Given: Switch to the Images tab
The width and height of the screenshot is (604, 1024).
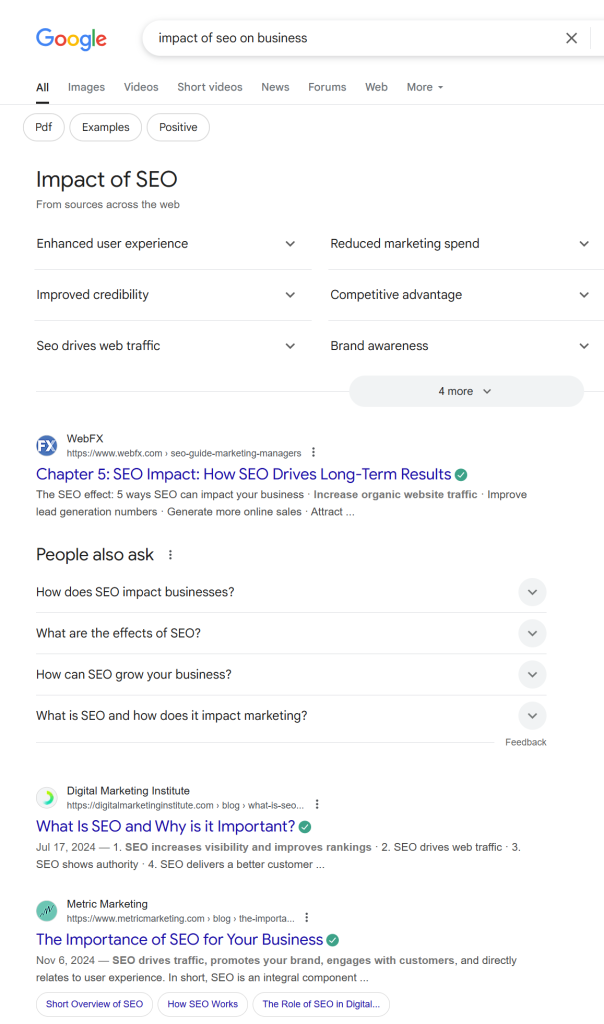Looking at the screenshot, I should point(86,87).
